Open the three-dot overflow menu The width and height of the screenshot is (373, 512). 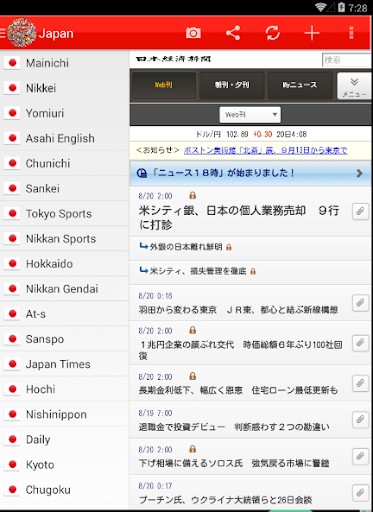(351, 33)
